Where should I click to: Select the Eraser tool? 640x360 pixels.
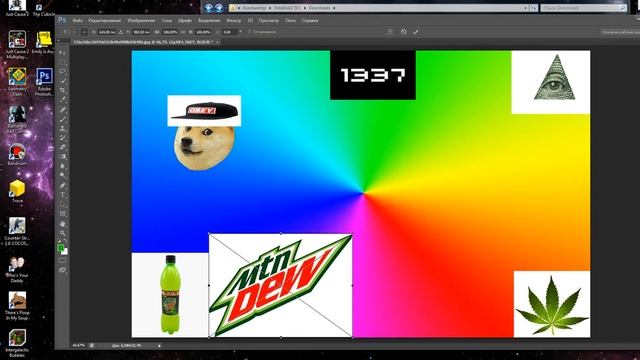[62, 147]
